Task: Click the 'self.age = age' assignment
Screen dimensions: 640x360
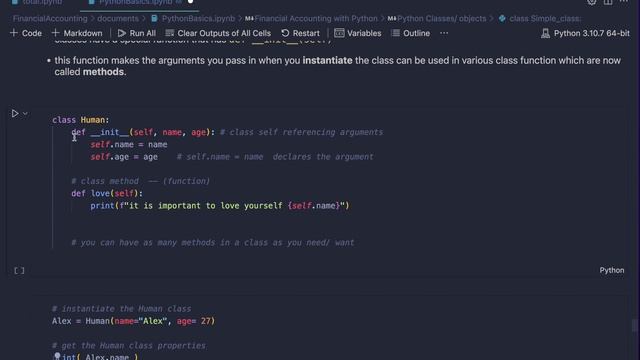Action: 124,157
